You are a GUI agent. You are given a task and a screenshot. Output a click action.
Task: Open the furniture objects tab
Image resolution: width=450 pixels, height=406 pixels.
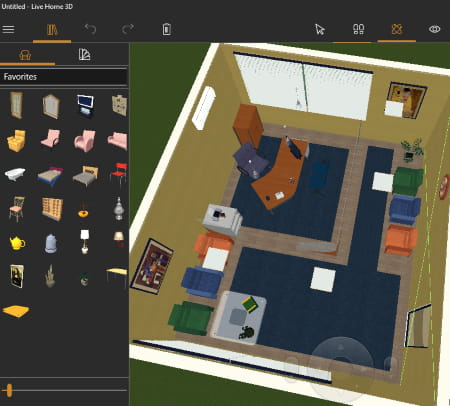click(x=25, y=55)
